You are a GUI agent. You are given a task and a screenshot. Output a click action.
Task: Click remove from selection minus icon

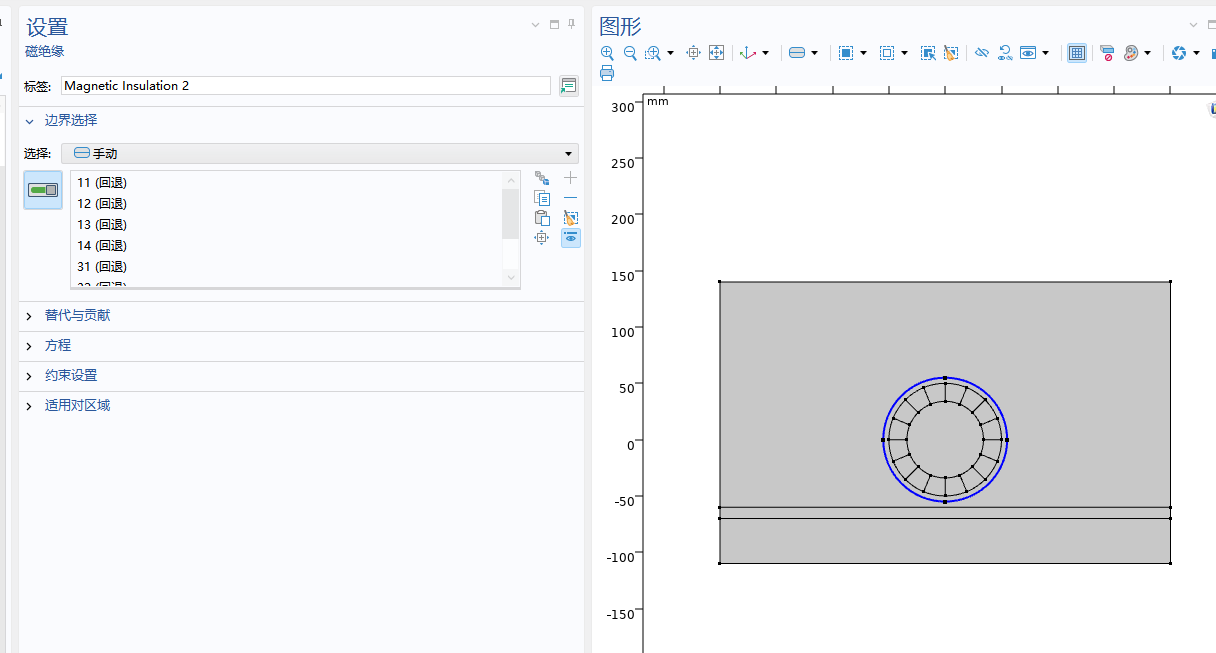[571, 198]
